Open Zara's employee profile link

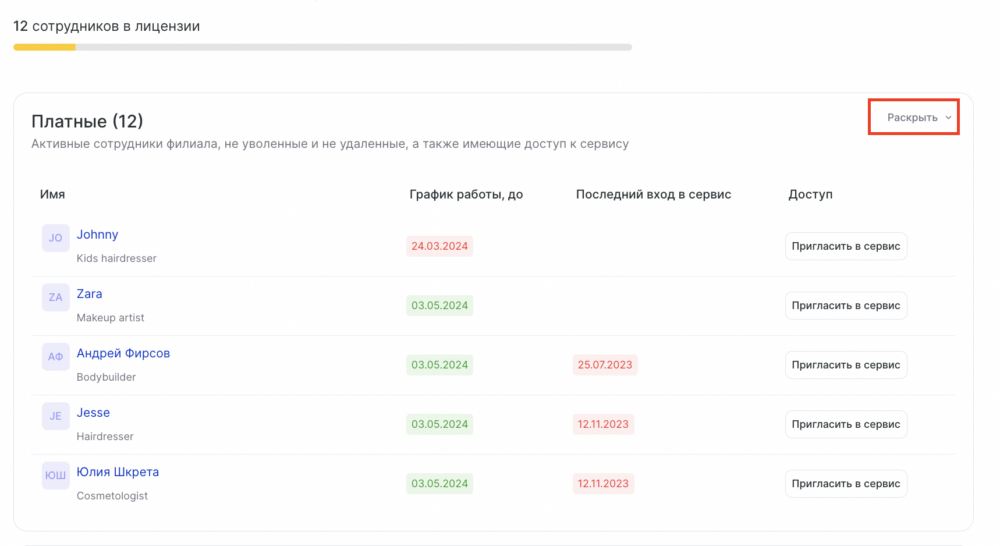coord(89,293)
